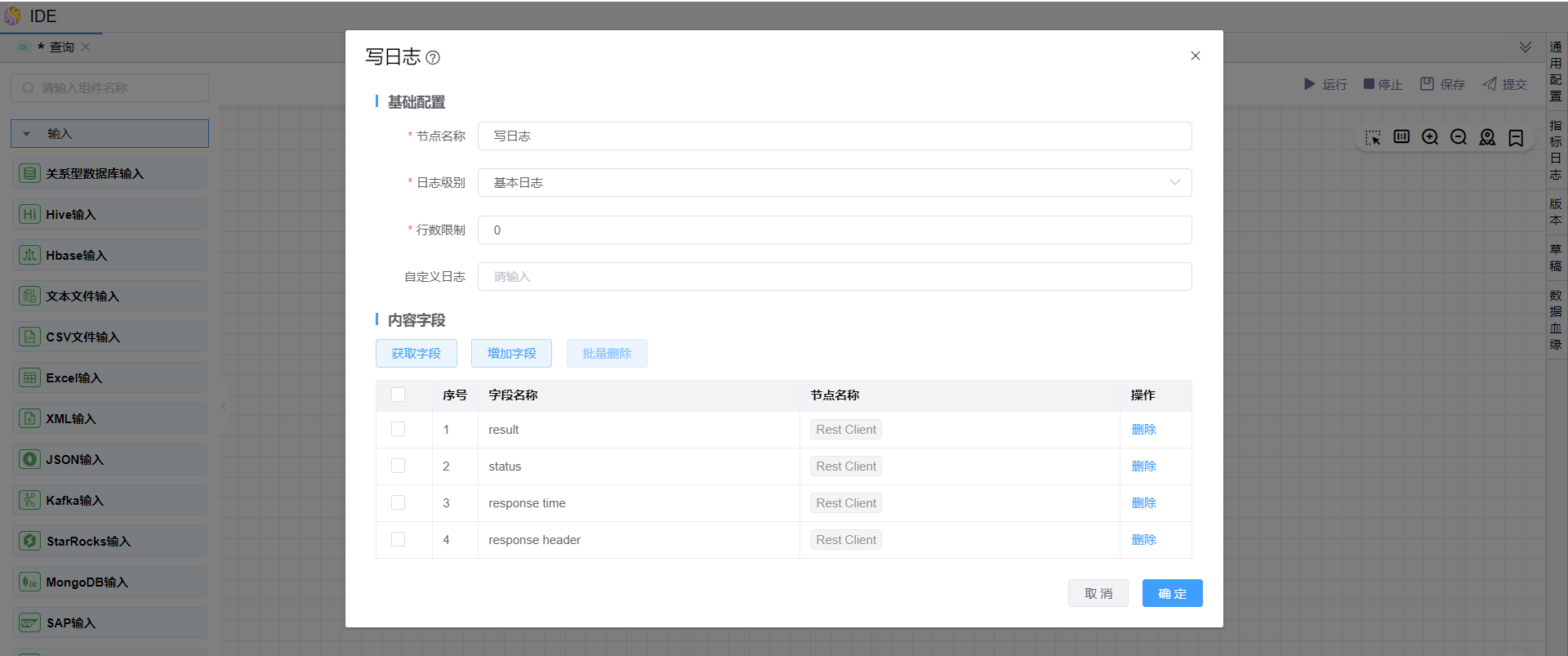Check the box for response time row
This screenshot has width=1568, height=656.
[398, 503]
